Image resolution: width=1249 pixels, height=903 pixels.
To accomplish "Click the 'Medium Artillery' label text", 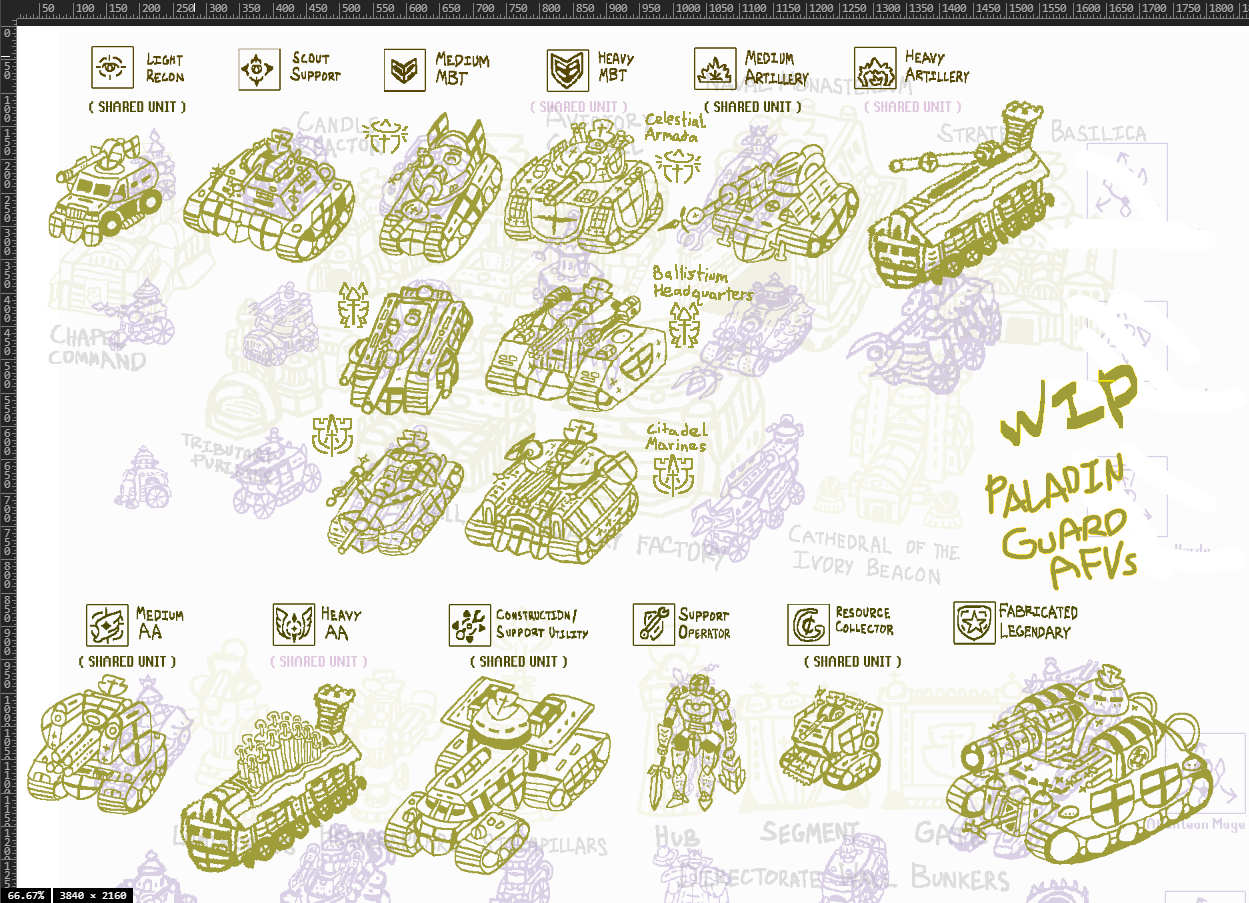I will pyautogui.click(x=777, y=68).
